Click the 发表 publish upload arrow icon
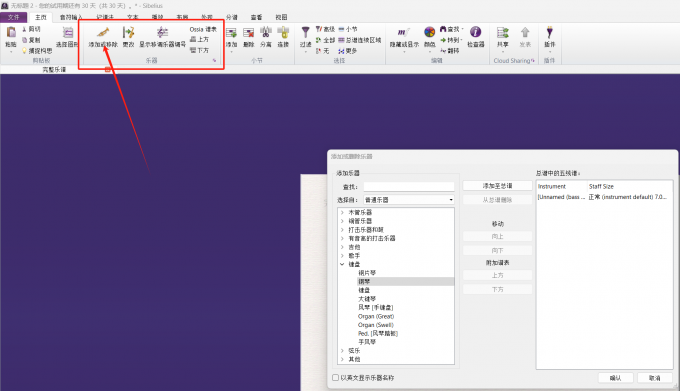This screenshot has height=391, width=680. point(525,33)
